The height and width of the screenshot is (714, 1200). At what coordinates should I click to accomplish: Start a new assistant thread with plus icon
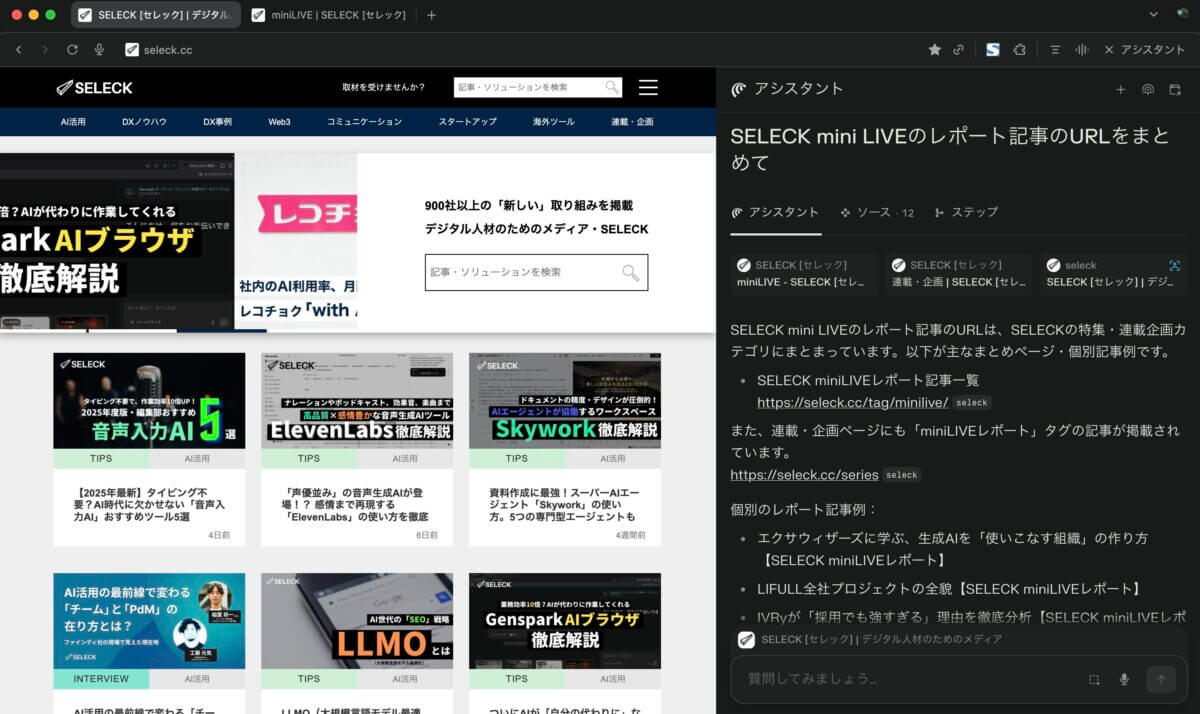click(x=1121, y=89)
